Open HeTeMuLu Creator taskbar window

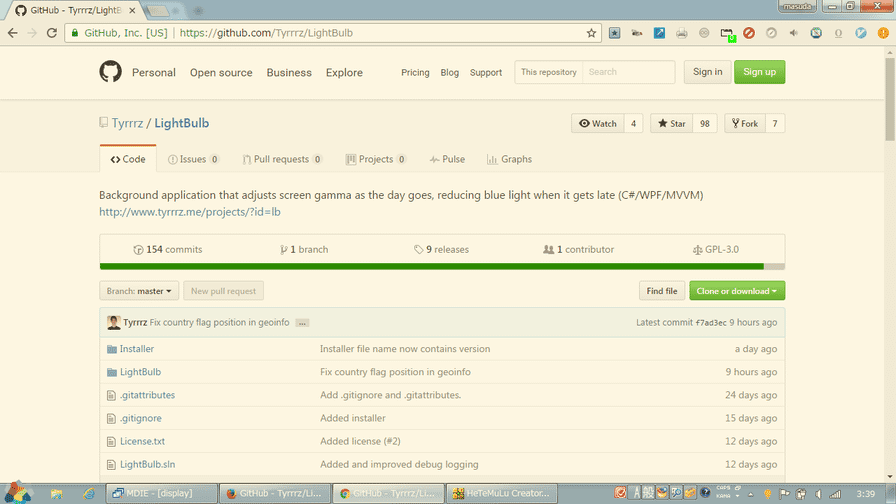[502, 493]
